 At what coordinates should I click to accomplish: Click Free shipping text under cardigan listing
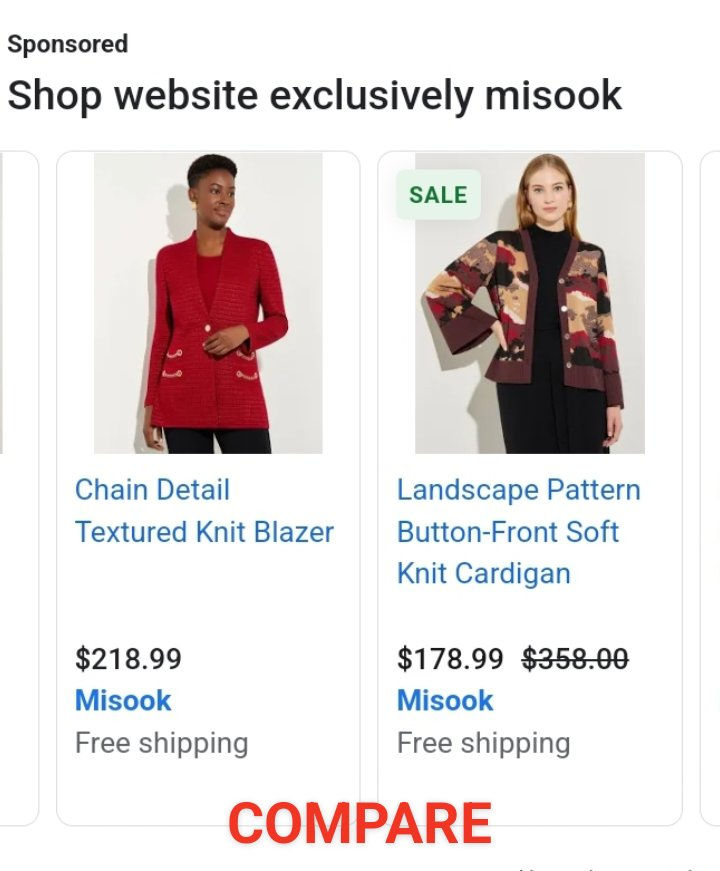483,743
